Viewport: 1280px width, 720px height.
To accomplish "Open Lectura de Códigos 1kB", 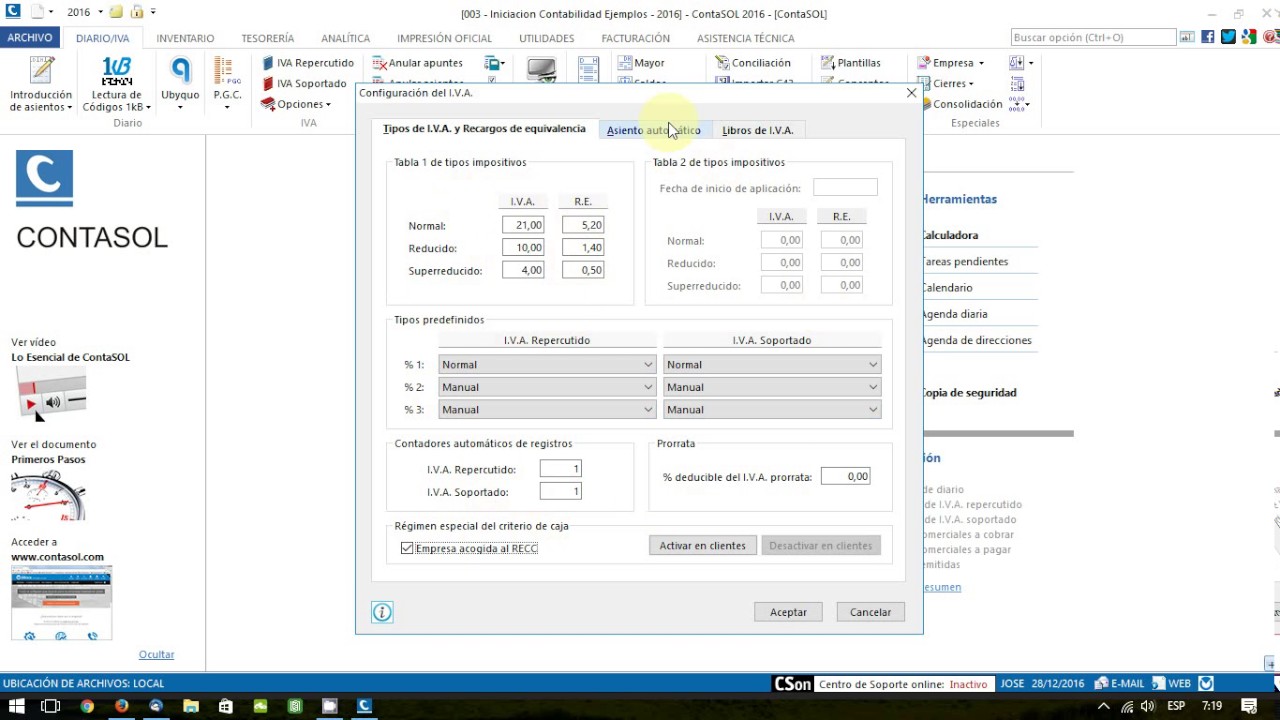I will tap(117, 84).
